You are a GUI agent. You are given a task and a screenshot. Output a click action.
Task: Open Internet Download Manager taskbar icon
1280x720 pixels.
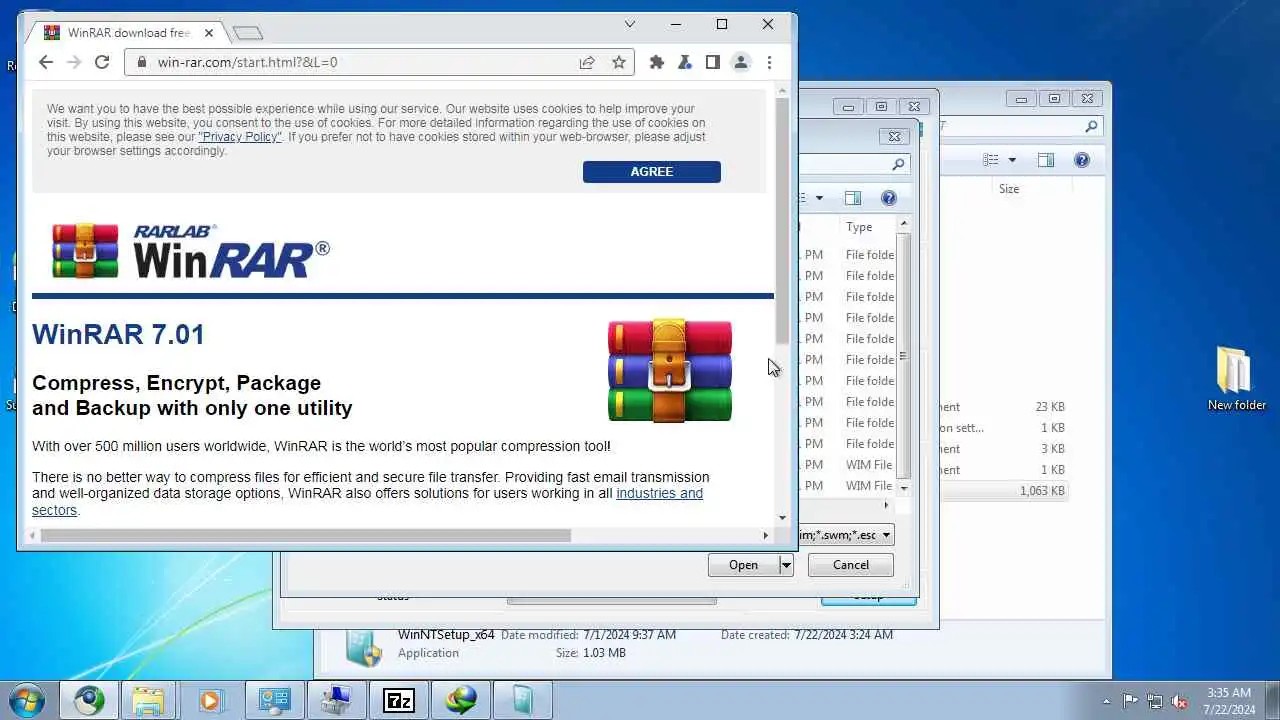coord(461,700)
